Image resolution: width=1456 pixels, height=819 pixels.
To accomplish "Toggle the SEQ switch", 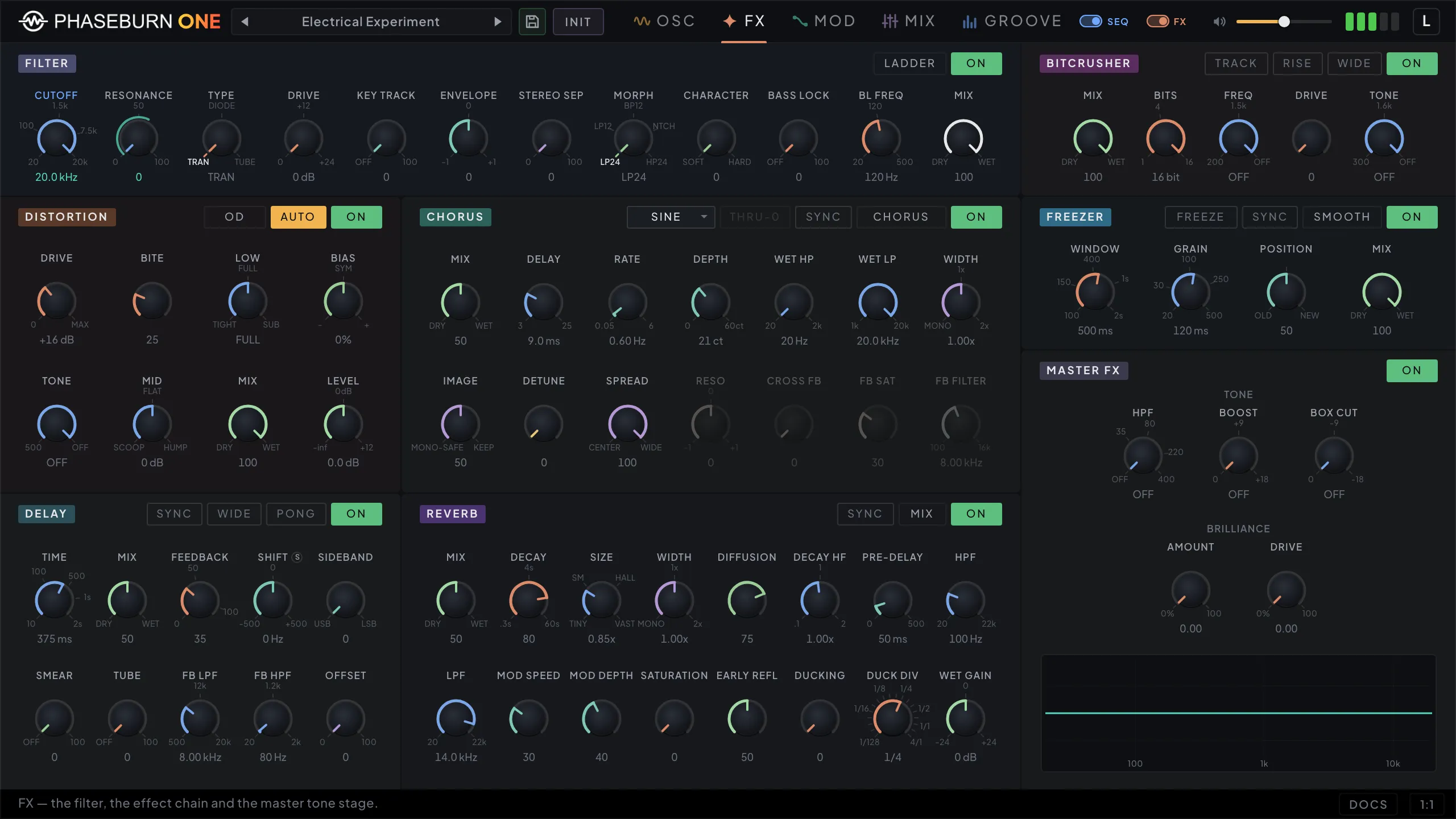I will tap(1090, 22).
